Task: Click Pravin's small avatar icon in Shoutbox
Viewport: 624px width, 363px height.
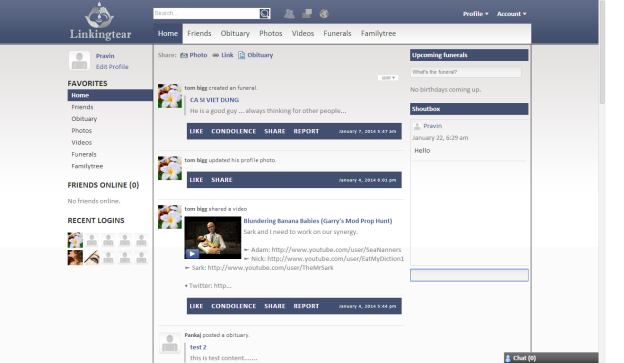Action: [x=417, y=126]
